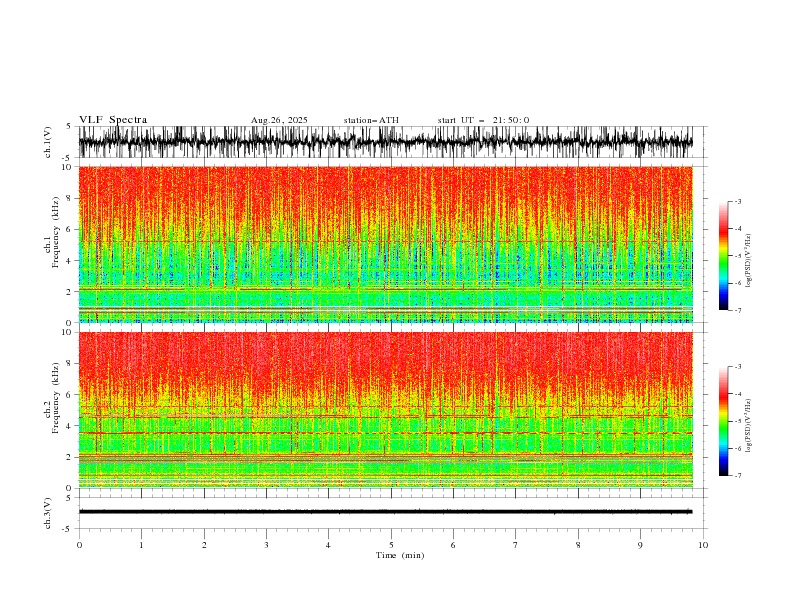Click the ch.2 spectrogram color scale bar
The image size is (792, 612).
(723, 421)
